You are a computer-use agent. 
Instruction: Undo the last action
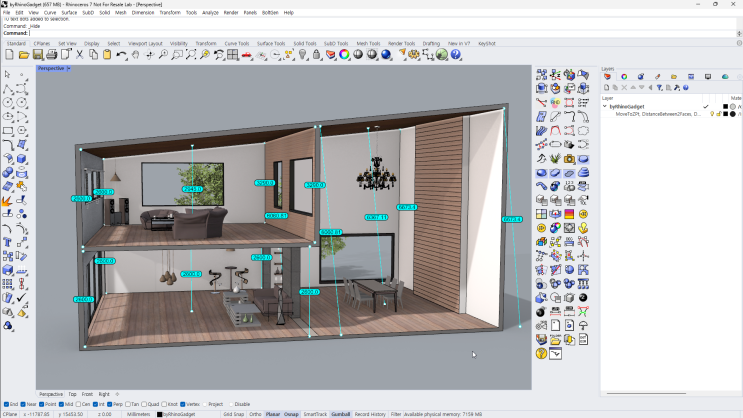tap(121, 55)
